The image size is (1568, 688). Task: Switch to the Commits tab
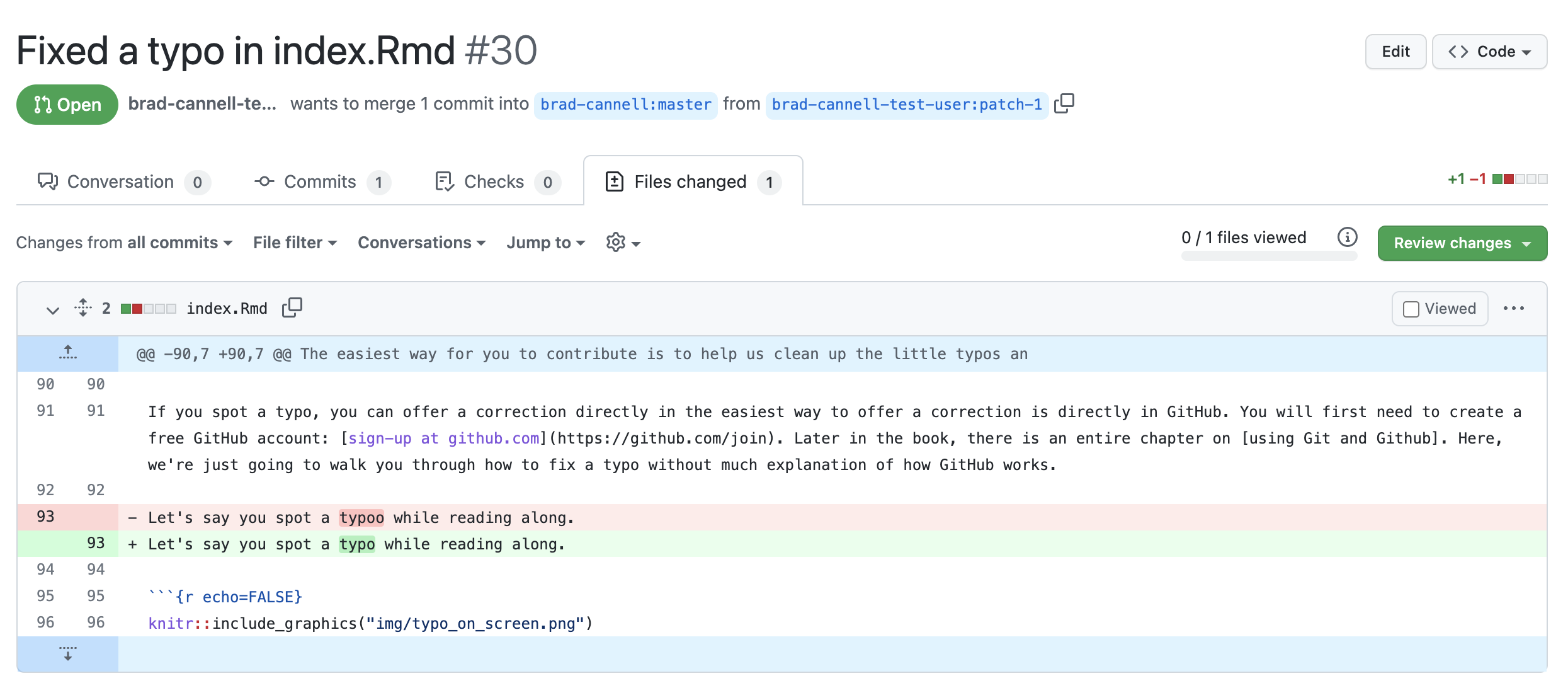pyautogui.click(x=322, y=182)
